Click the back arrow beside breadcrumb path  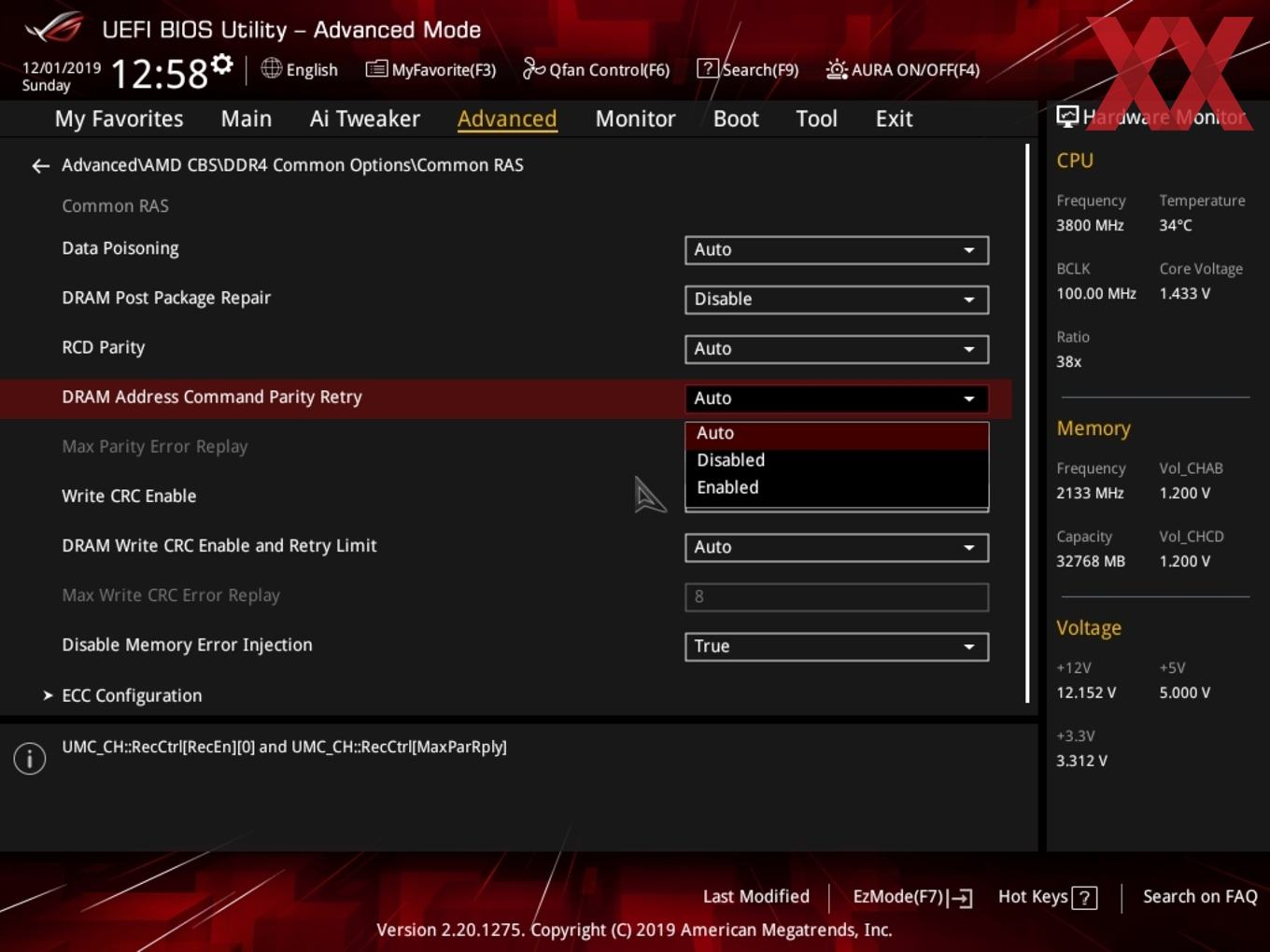coord(40,166)
